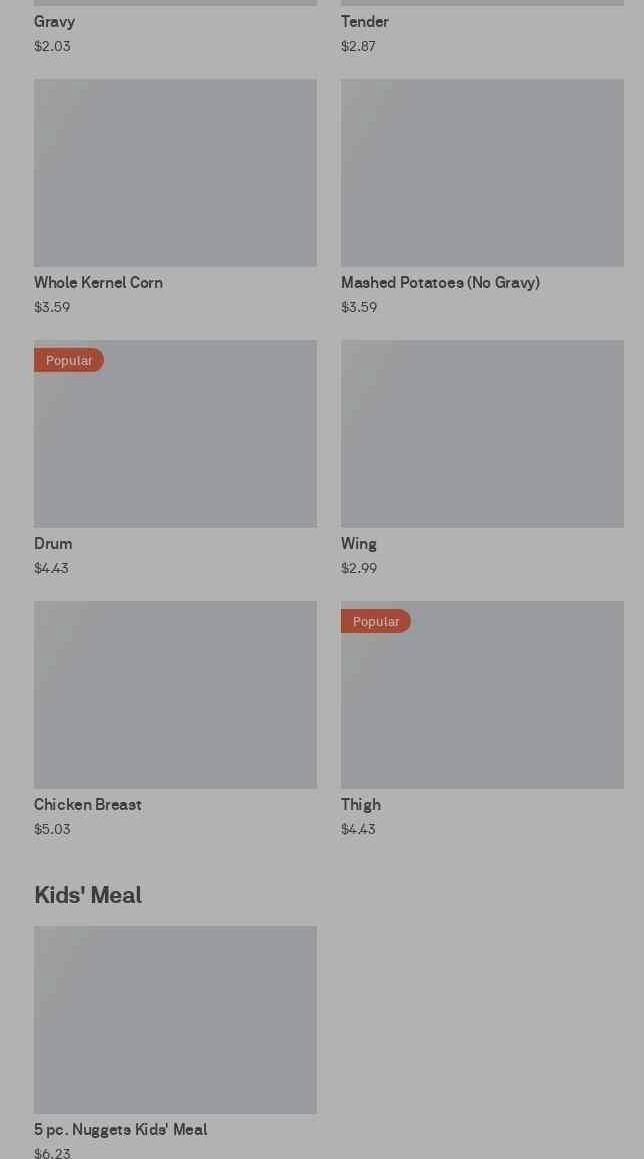Open the Tender item link

[x=365, y=21]
